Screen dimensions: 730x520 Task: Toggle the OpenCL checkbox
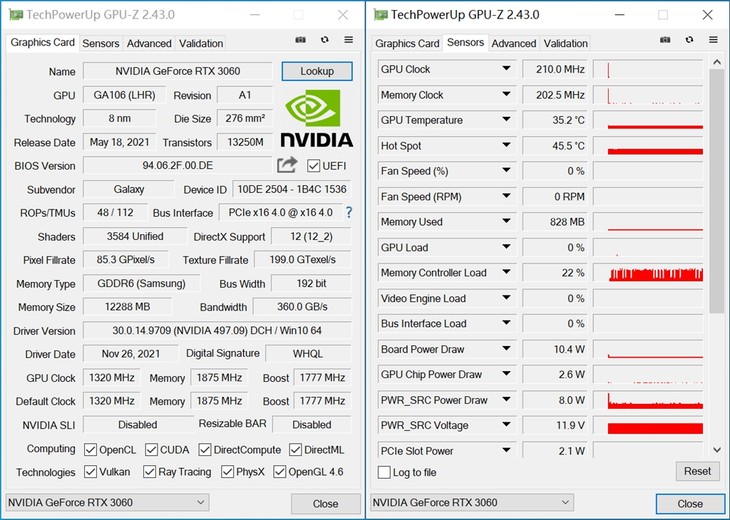[90, 450]
